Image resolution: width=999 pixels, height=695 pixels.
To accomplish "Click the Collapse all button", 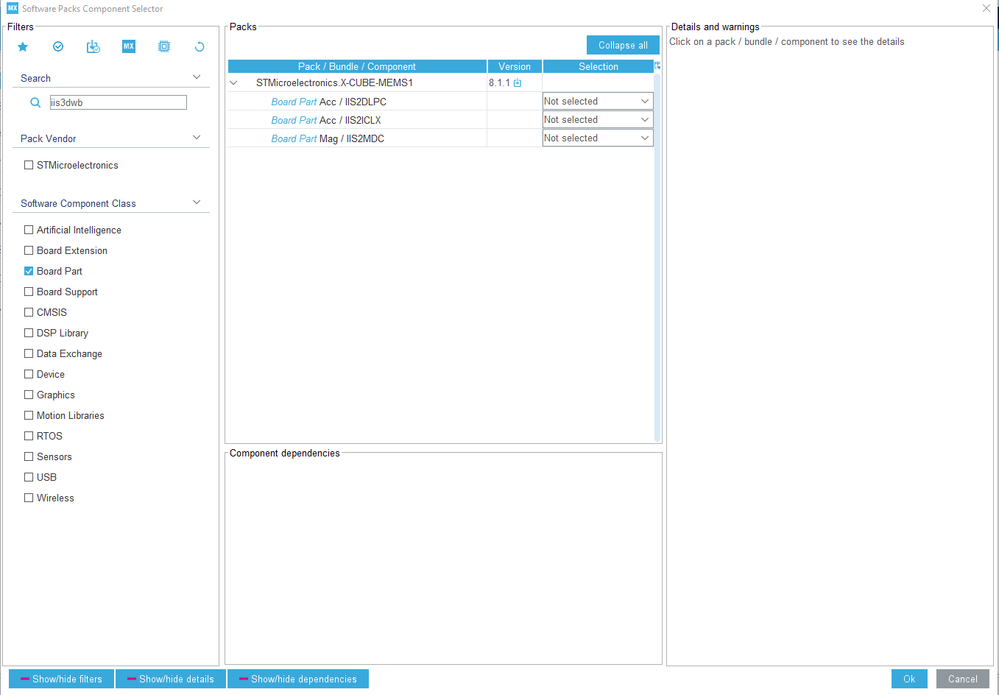I will pos(622,45).
